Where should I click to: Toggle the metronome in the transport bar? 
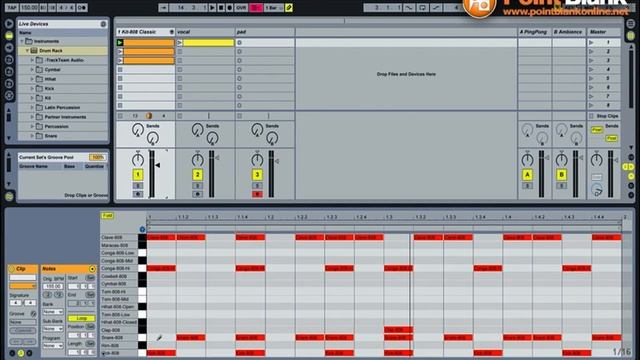[x=82, y=7]
